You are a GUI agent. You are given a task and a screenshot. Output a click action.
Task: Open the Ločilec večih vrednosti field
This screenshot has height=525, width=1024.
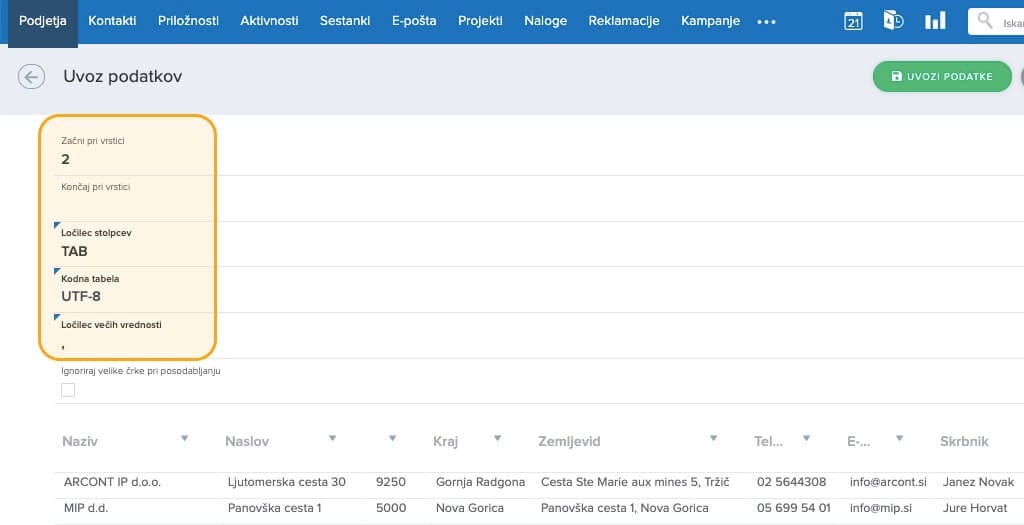pyautogui.click(x=539, y=336)
